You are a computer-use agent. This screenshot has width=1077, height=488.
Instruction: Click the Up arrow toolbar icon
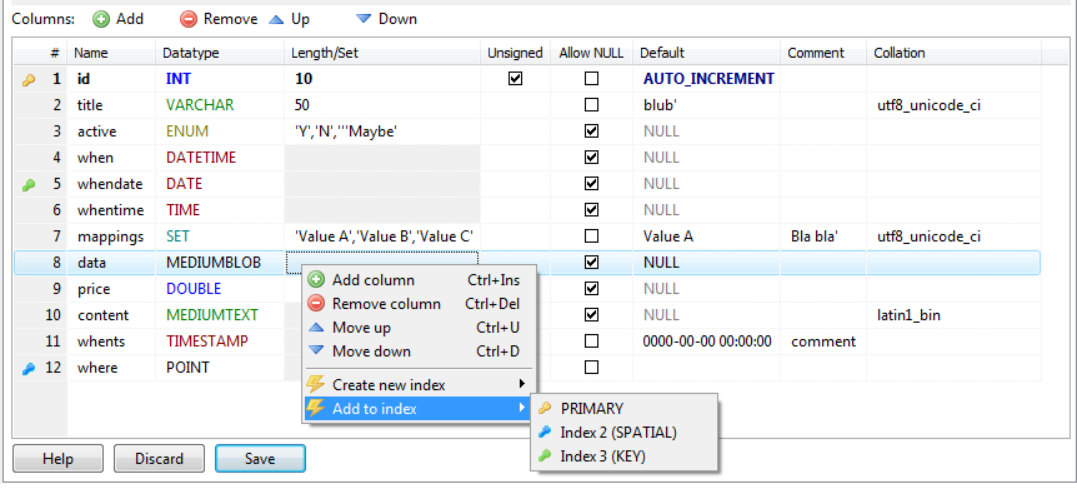click(275, 19)
